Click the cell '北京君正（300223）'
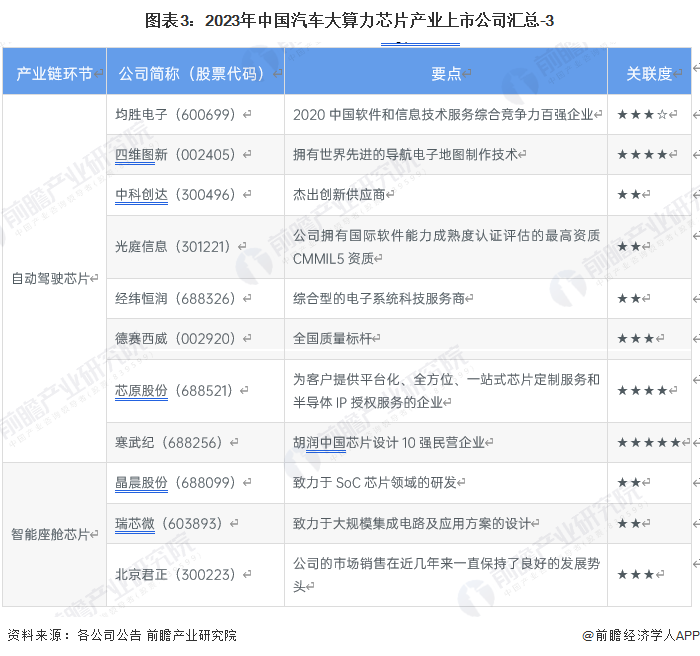The image size is (700, 656). (x=195, y=575)
